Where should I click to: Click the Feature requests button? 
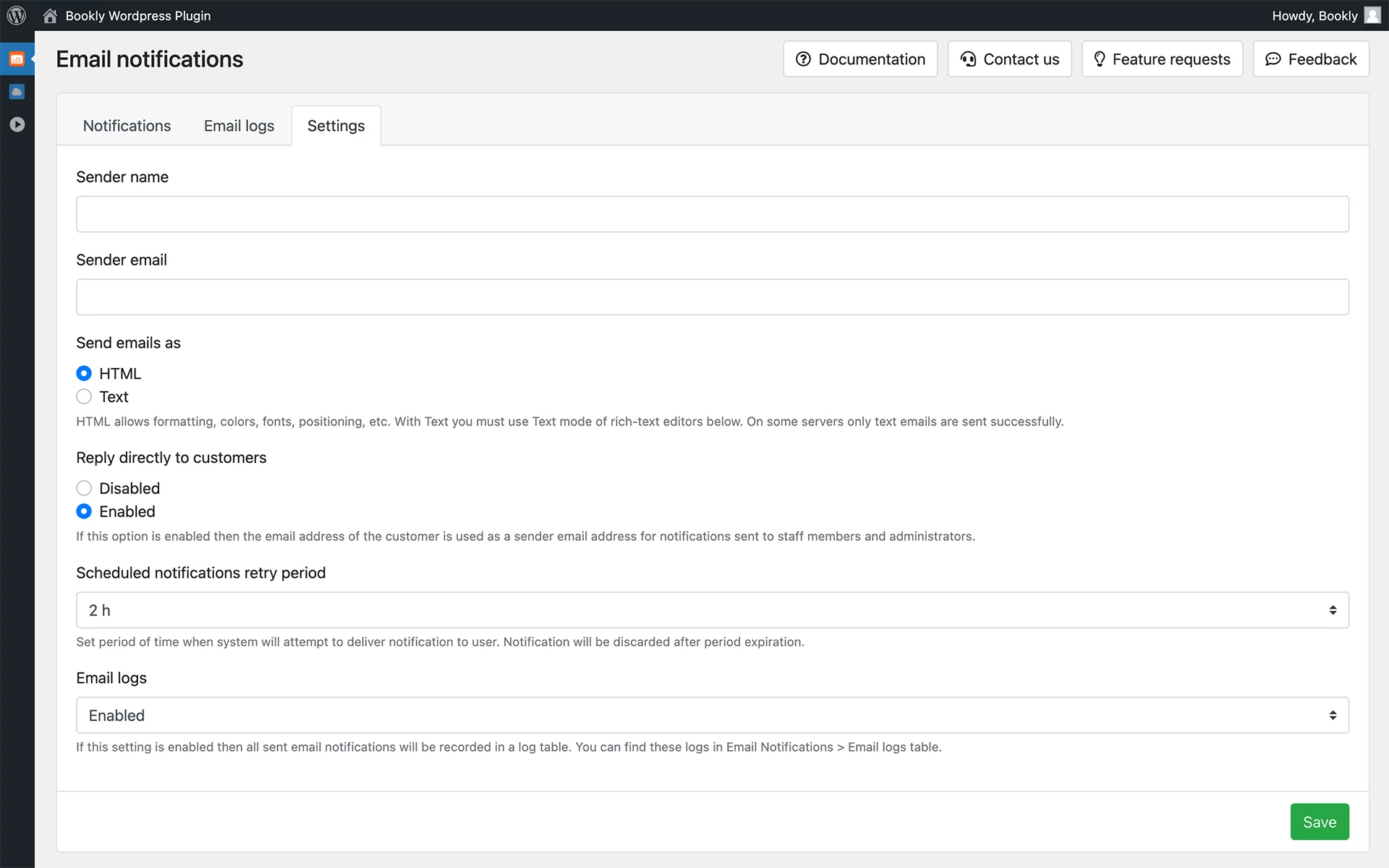[x=1162, y=59]
